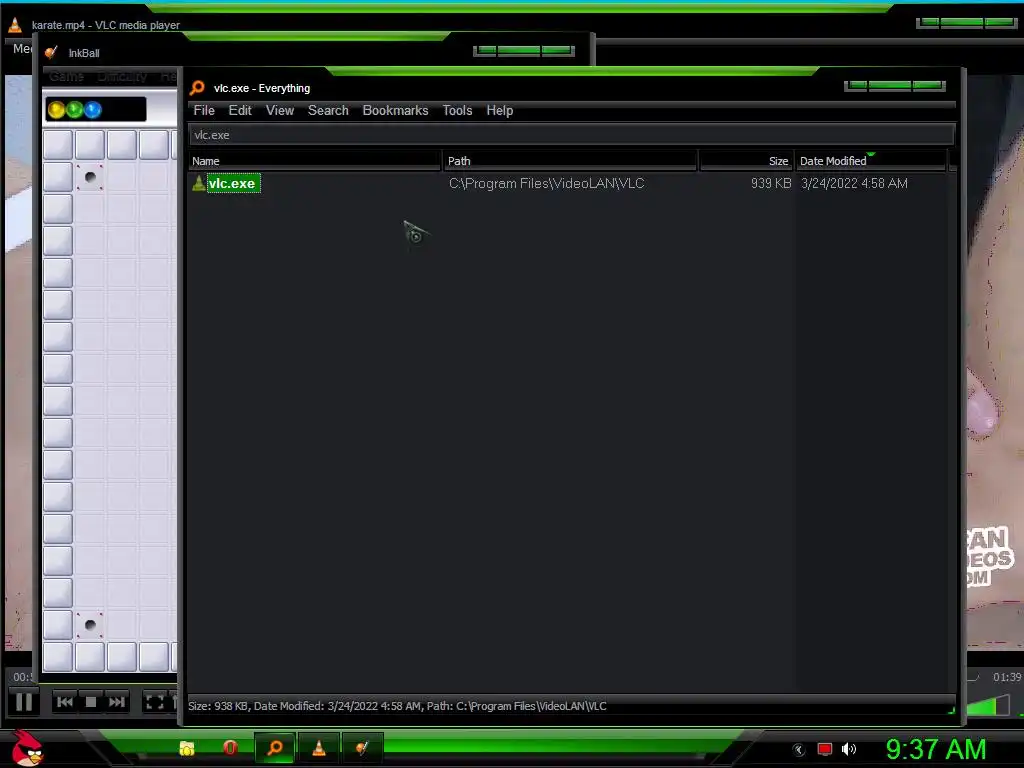Adjust the VLC volume slider

tap(989, 705)
